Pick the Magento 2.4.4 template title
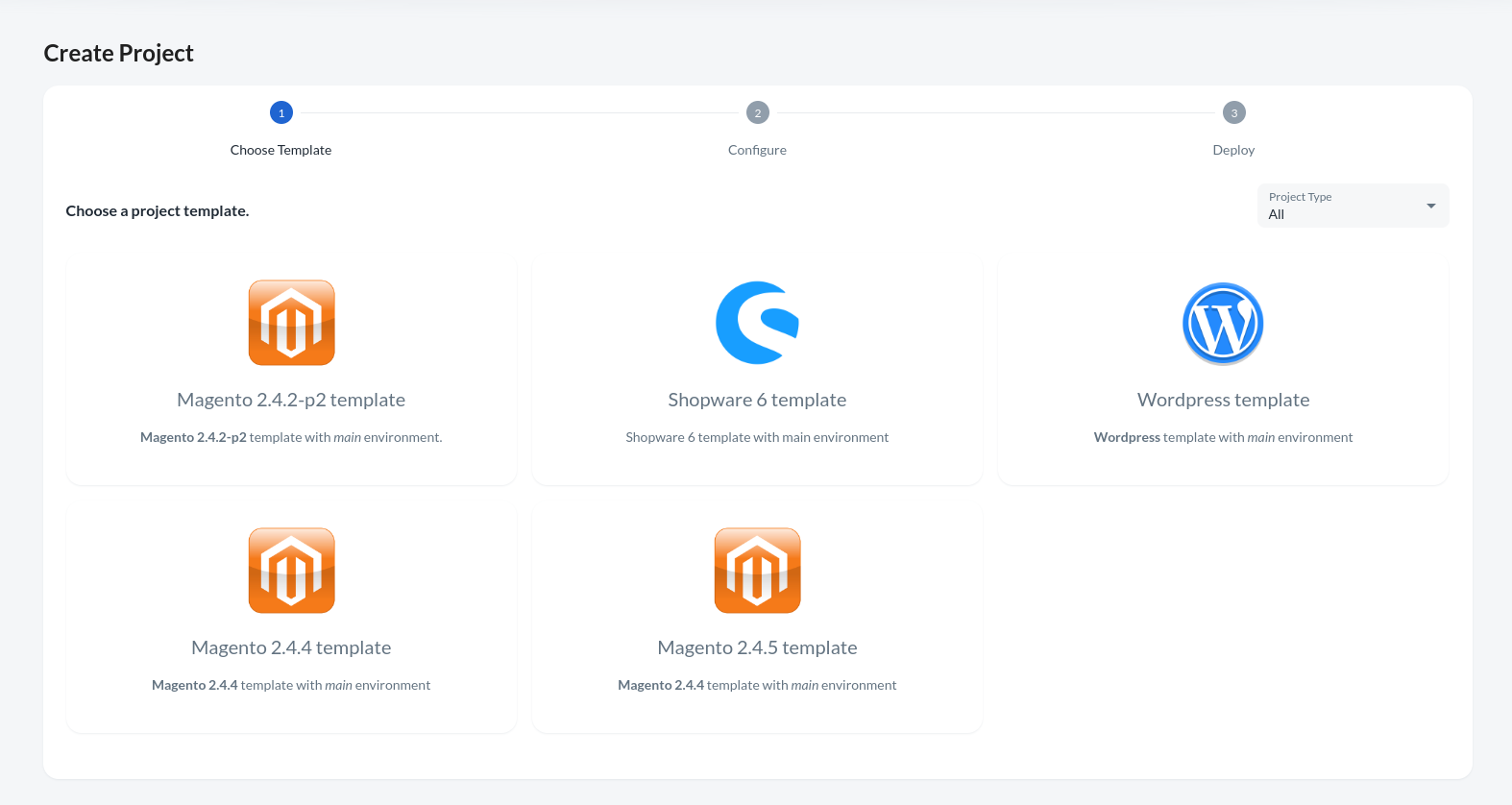Screen dimensions: 1512x805 [291, 647]
